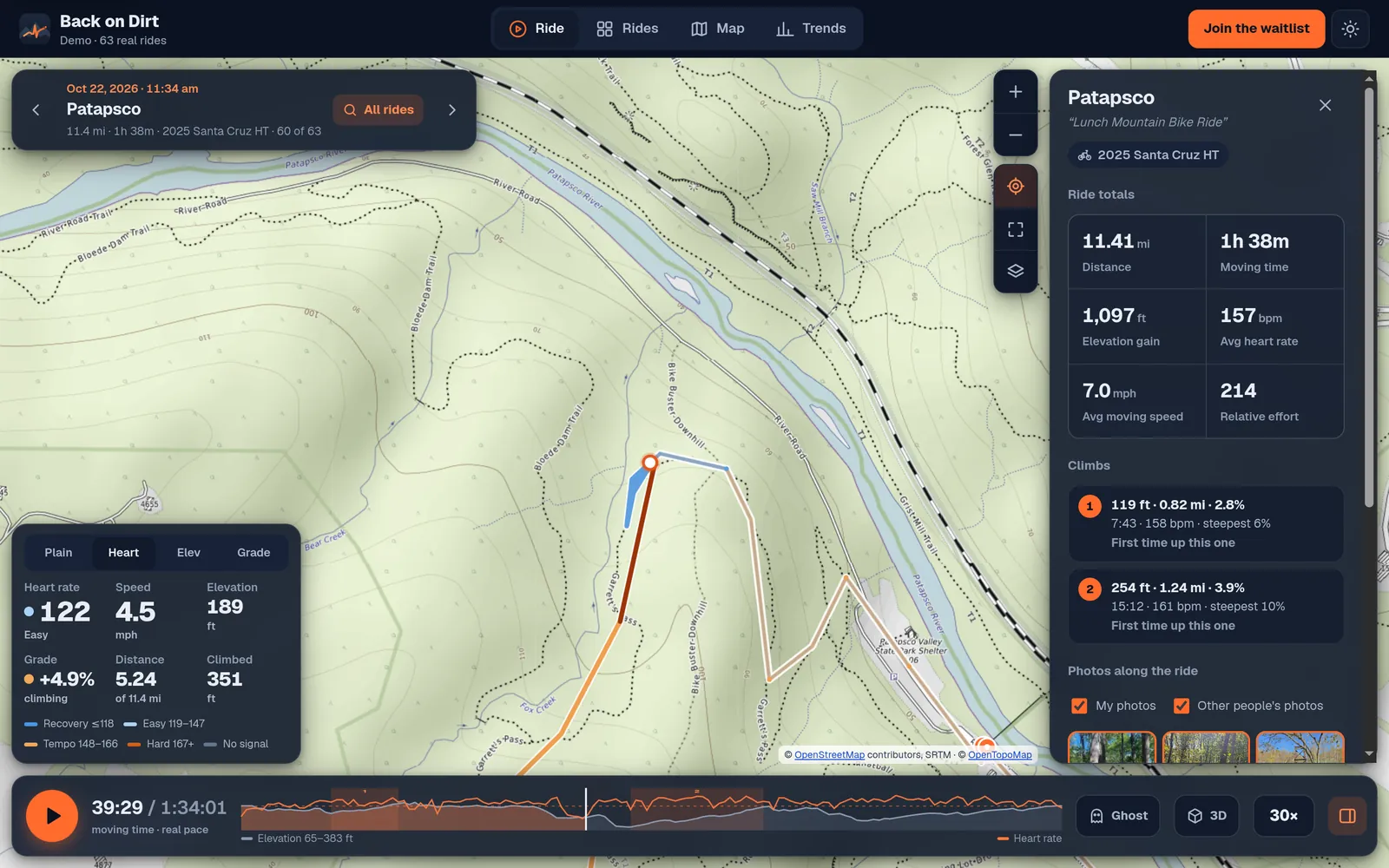Click the current position marker on map
This screenshot has height=868, width=1389.
pos(649,462)
